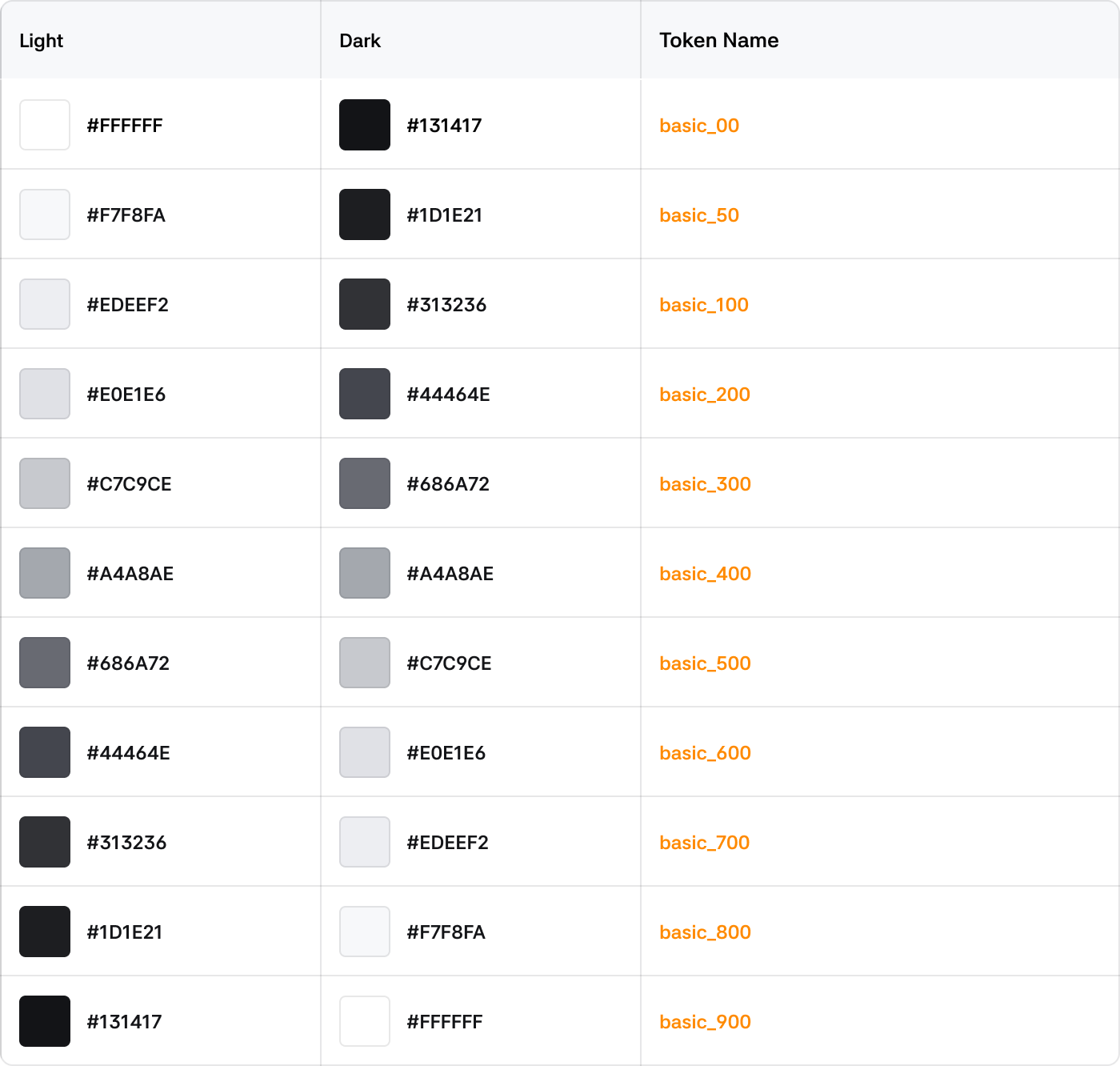The width and height of the screenshot is (1120, 1066).
Task: Click the #44464E hex text in Dark column
Action: [x=448, y=395]
